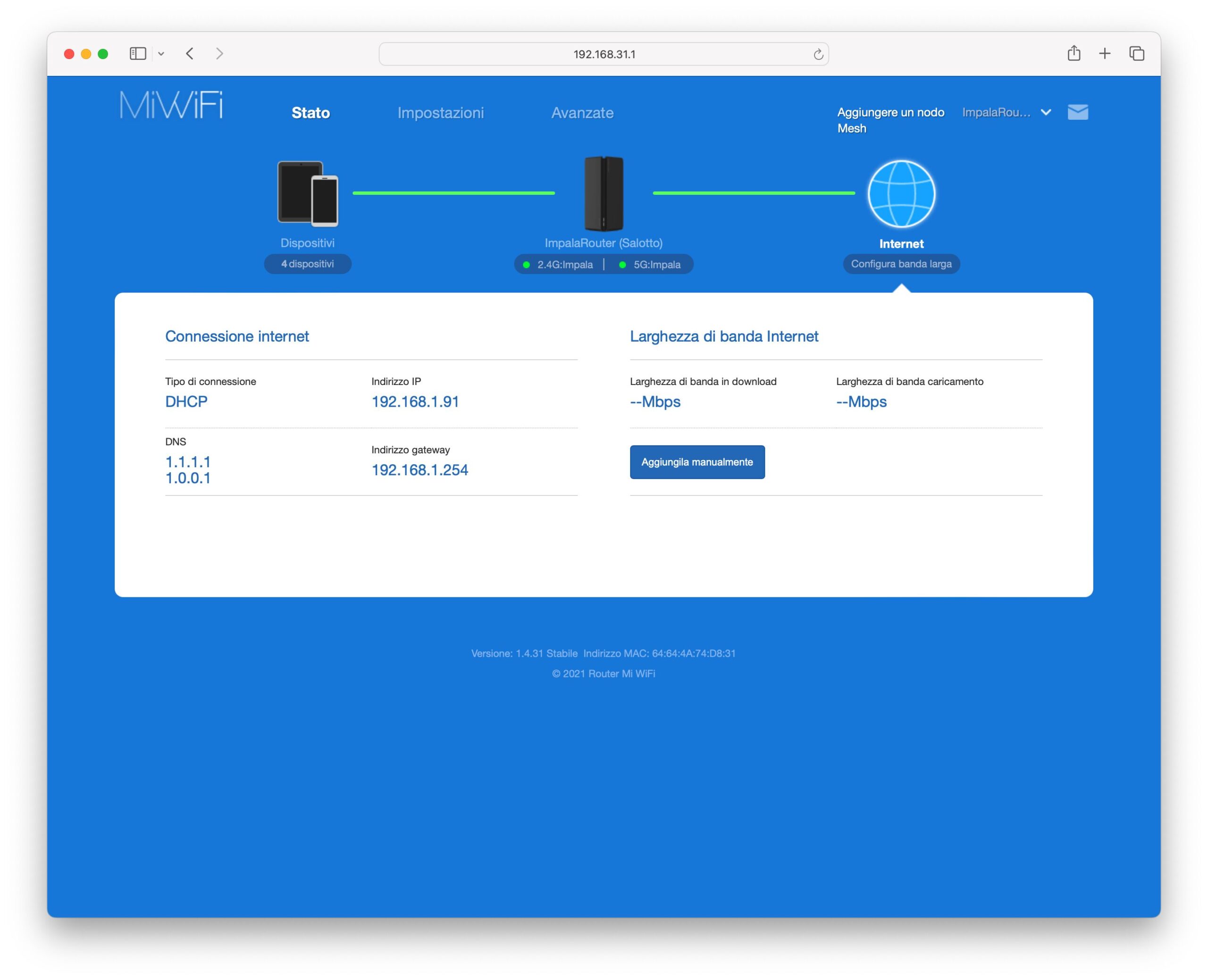This screenshot has height=980, width=1208.
Task: Open the sidebar options chevron dropdown
Action: 161,54
